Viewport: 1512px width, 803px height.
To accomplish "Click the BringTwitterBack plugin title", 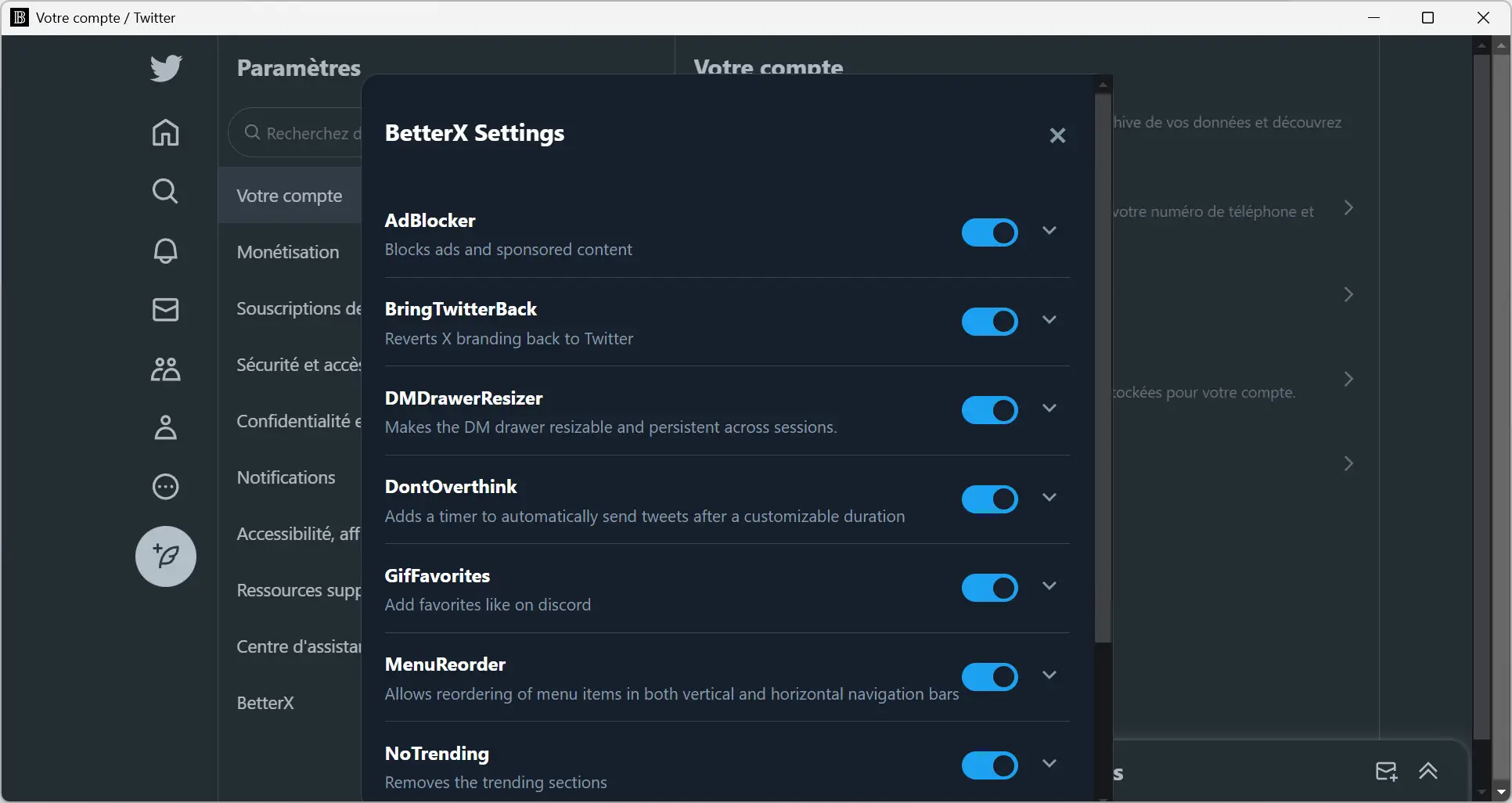I will click(x=460, y=309).
